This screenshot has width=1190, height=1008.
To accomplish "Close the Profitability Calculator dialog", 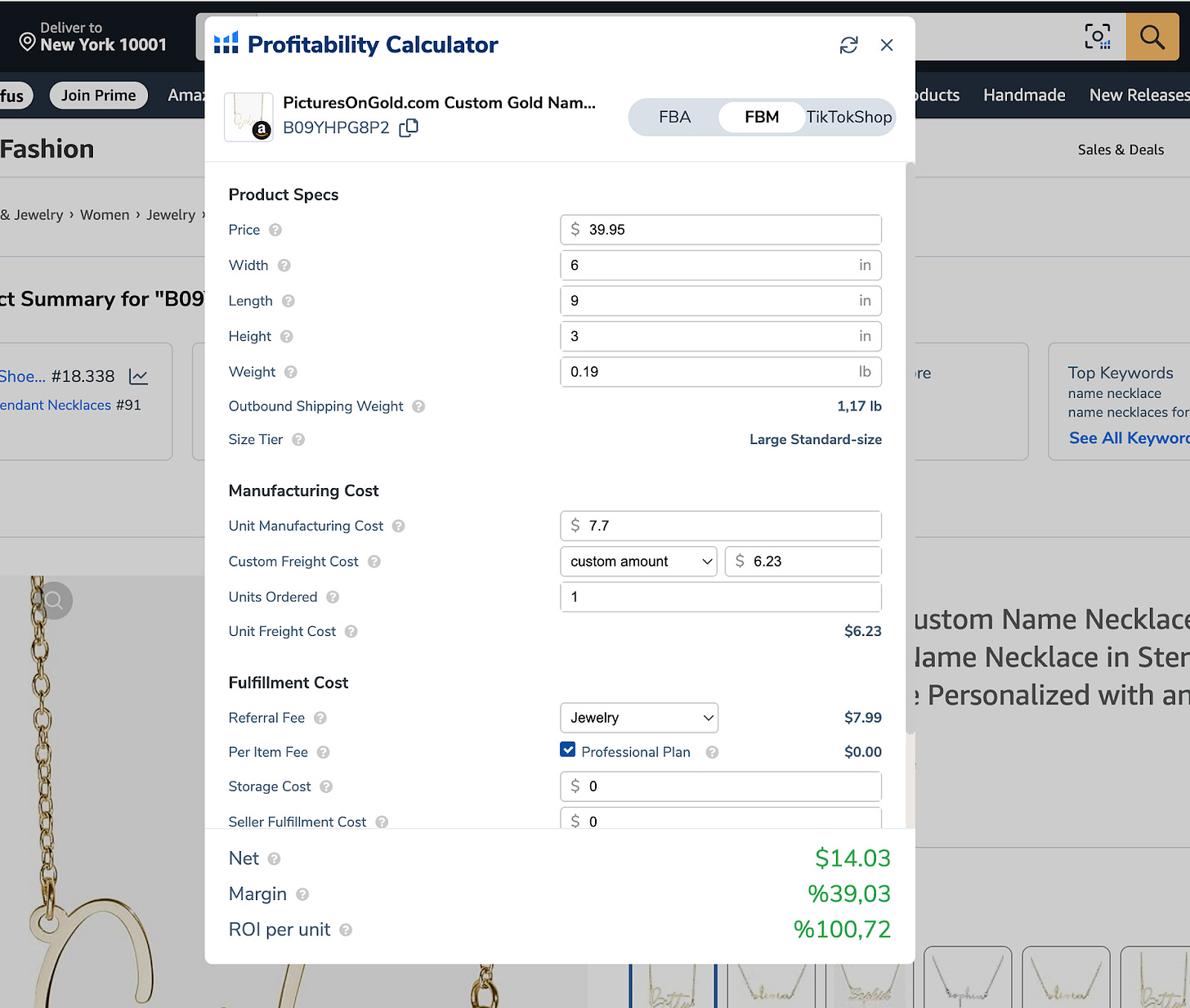I will click(x=887, y=45).
